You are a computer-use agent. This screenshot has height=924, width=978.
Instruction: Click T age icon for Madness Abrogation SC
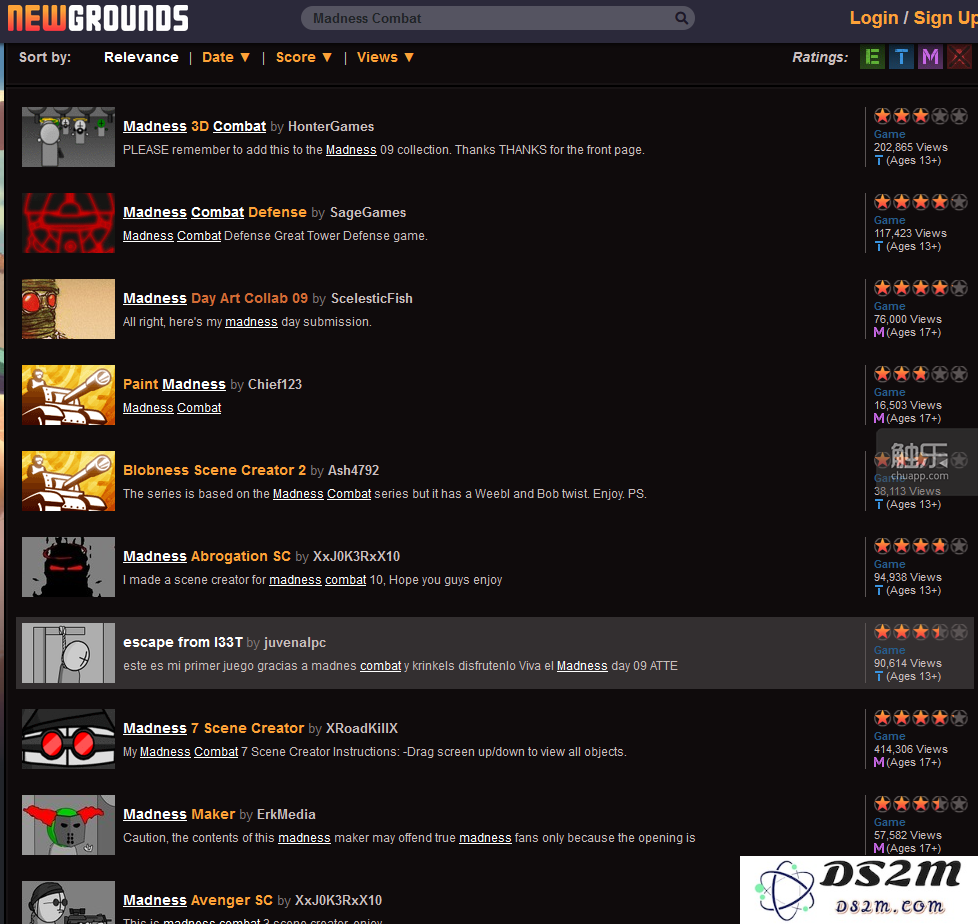pyautogui.click(x=879, y=591)
